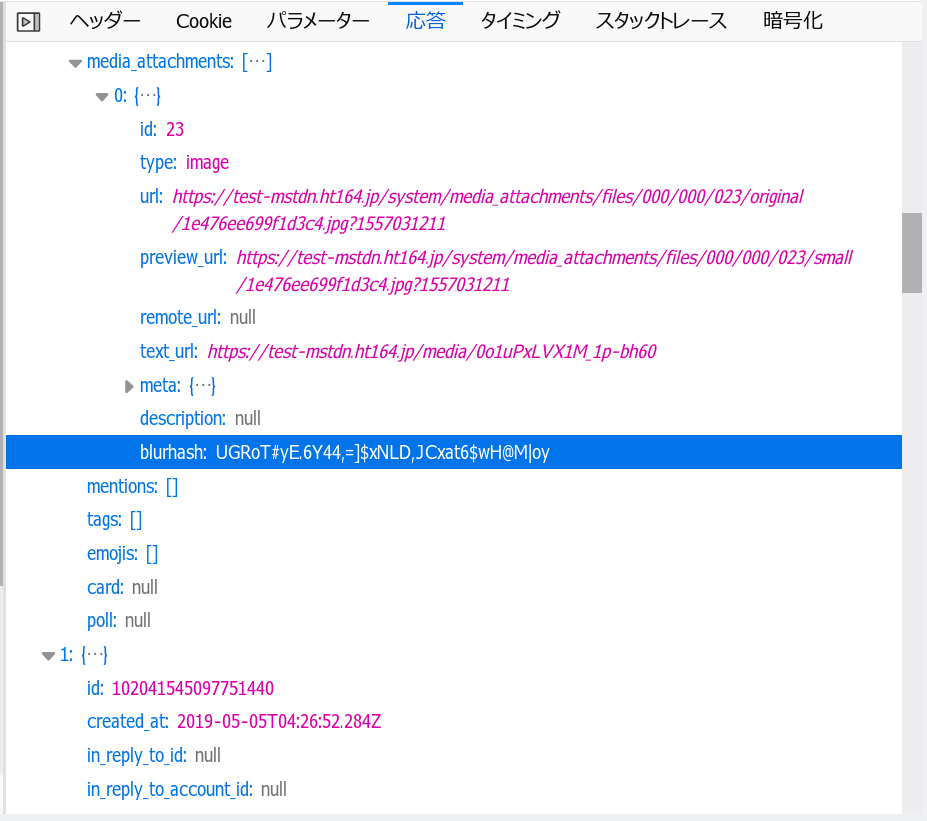Select the in_reply_to_id: null row

point(453,756)
